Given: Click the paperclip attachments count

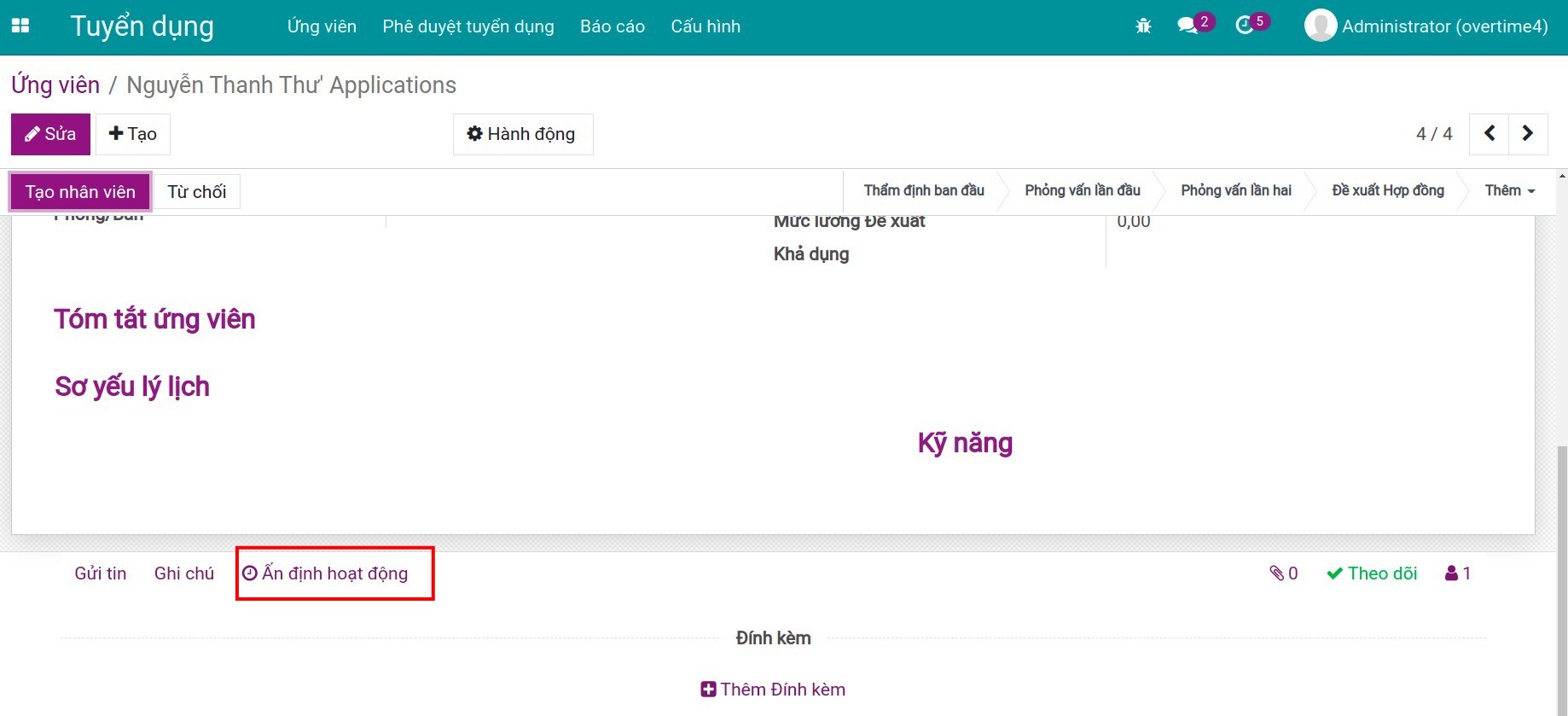Looking at the screenshot, I should coord(1283,573).
